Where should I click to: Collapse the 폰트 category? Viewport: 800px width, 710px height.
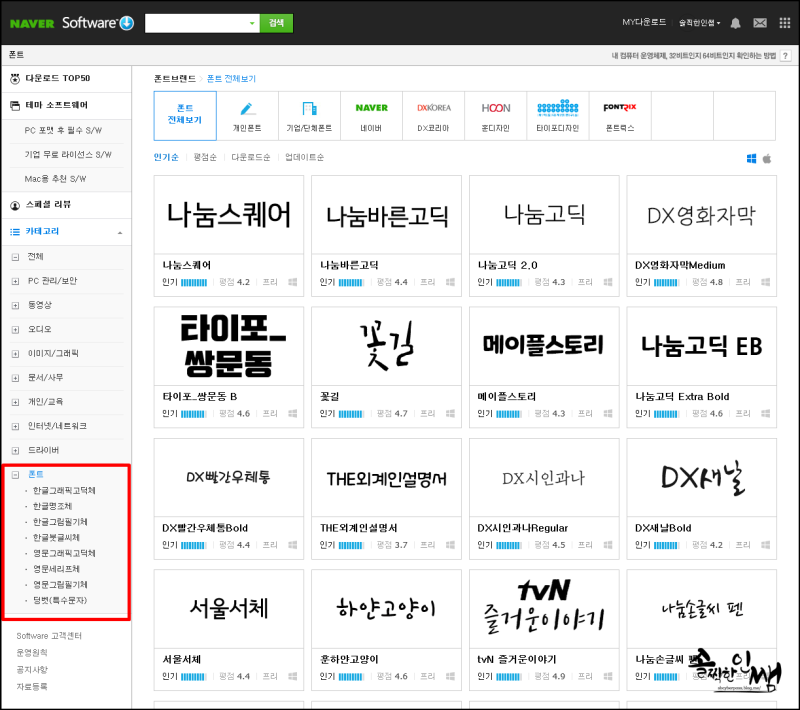(15, 475)
